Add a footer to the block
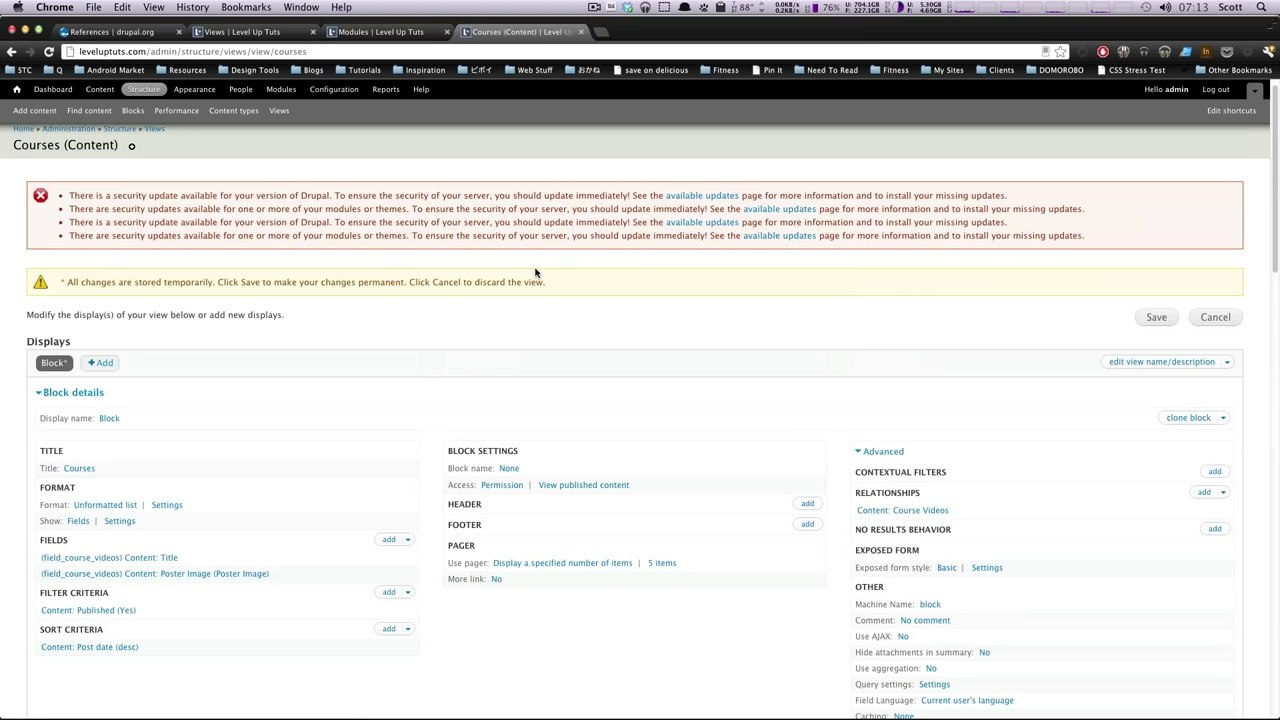Viewport: 1280px width, 720px height. (x=807, y=524)
